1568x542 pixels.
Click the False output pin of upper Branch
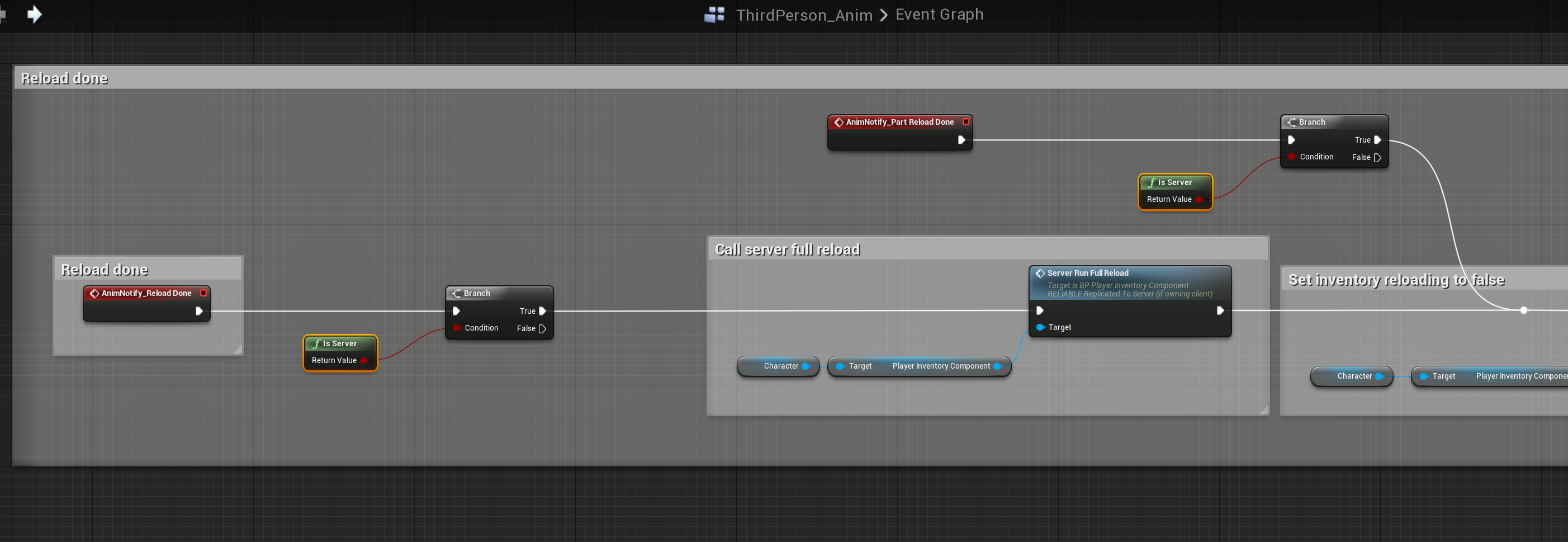click(x=1377, y=158)
